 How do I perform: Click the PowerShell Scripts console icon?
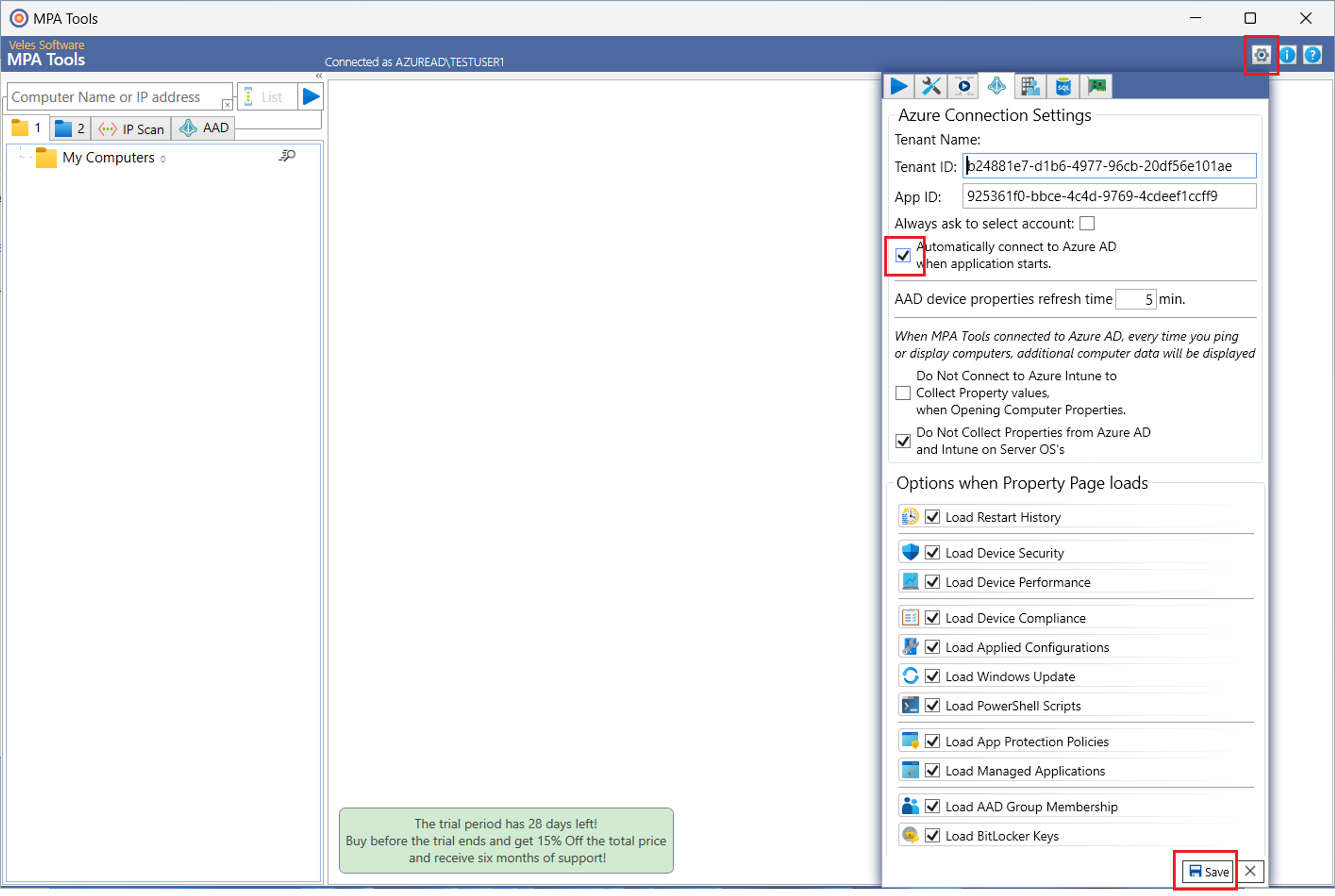pyautogui.click(x=910, y=705)
